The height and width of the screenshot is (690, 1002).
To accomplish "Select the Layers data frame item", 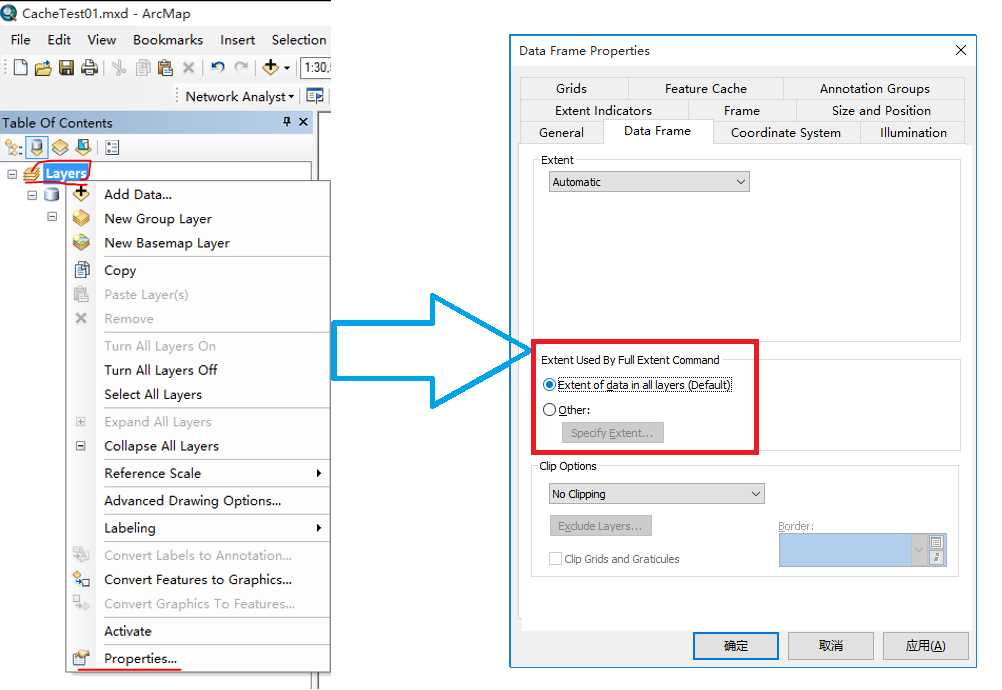I will click(66, 173).
